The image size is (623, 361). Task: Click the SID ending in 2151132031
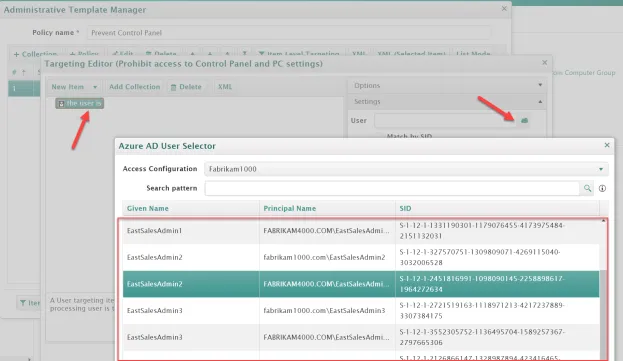tap(482, 231)
